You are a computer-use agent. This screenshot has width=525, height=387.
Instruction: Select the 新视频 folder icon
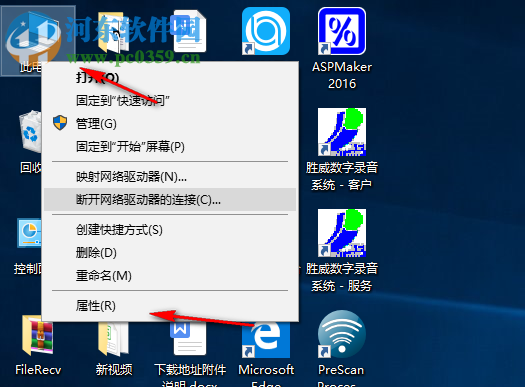(114, 339)
